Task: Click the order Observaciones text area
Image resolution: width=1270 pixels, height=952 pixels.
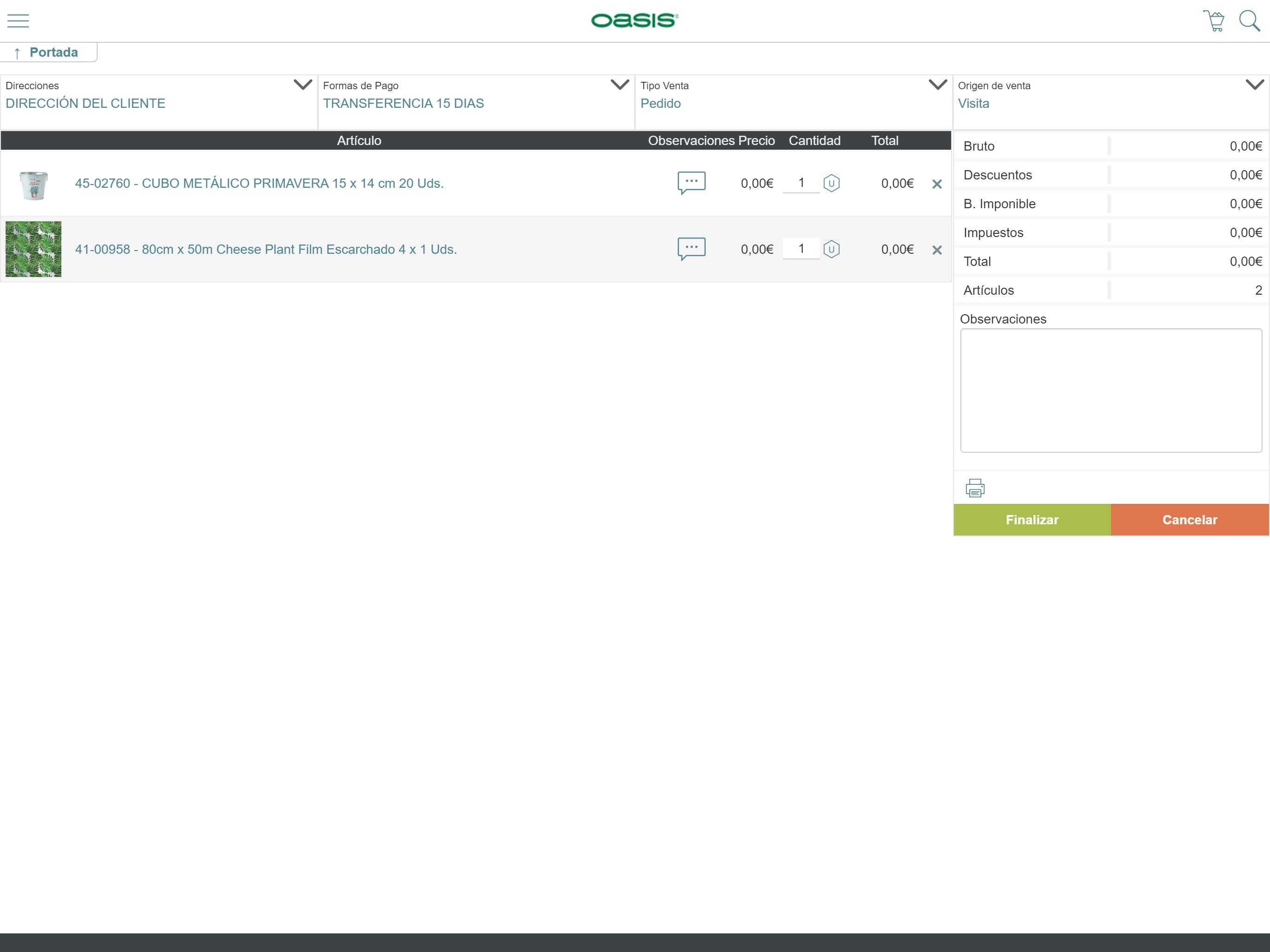Action: (x=1111, y=390)
